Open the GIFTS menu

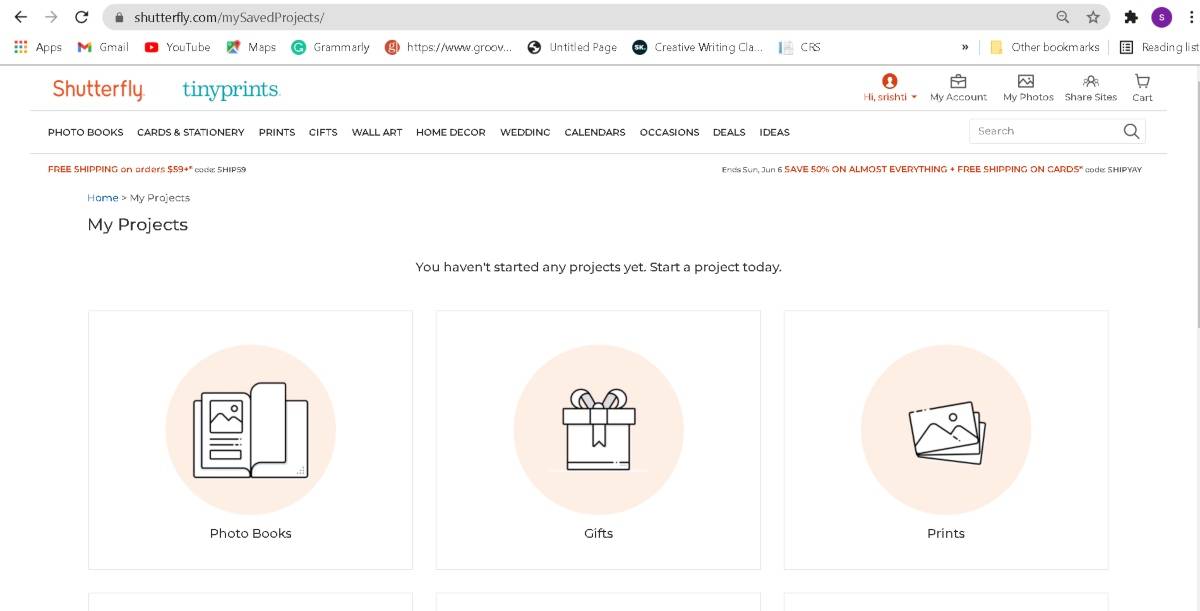click(x=323, y=132)
